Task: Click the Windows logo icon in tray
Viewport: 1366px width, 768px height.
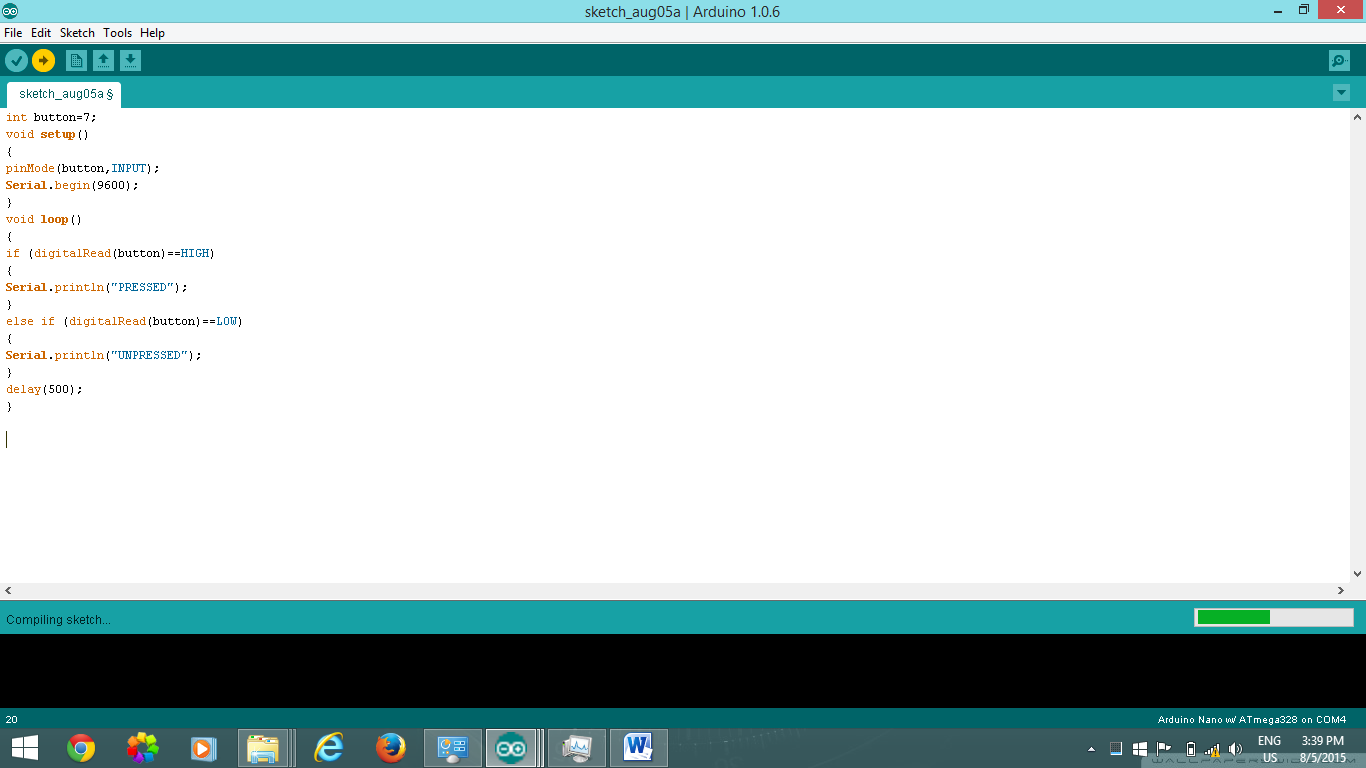Action: 1140,748
